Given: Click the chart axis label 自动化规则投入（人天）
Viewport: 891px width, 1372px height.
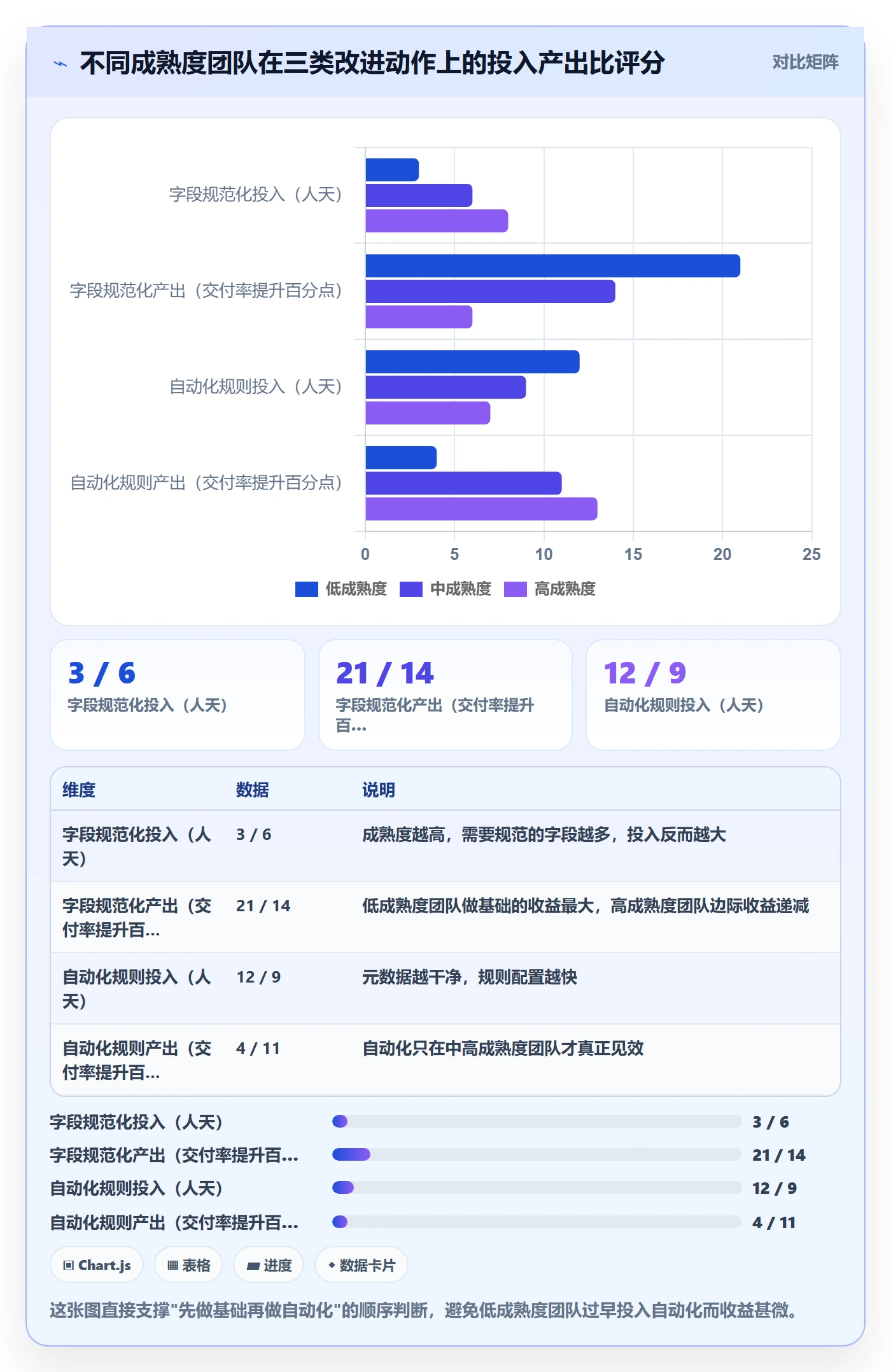Looking at the screenshot, I should tap(256, 387).
